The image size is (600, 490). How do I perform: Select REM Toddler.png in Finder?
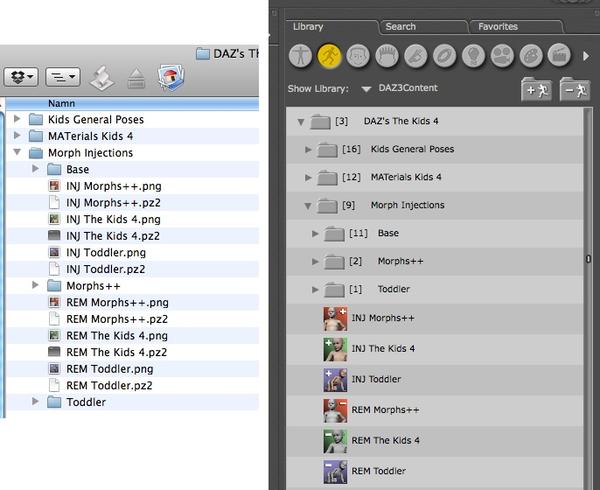(x=109, y=369)
